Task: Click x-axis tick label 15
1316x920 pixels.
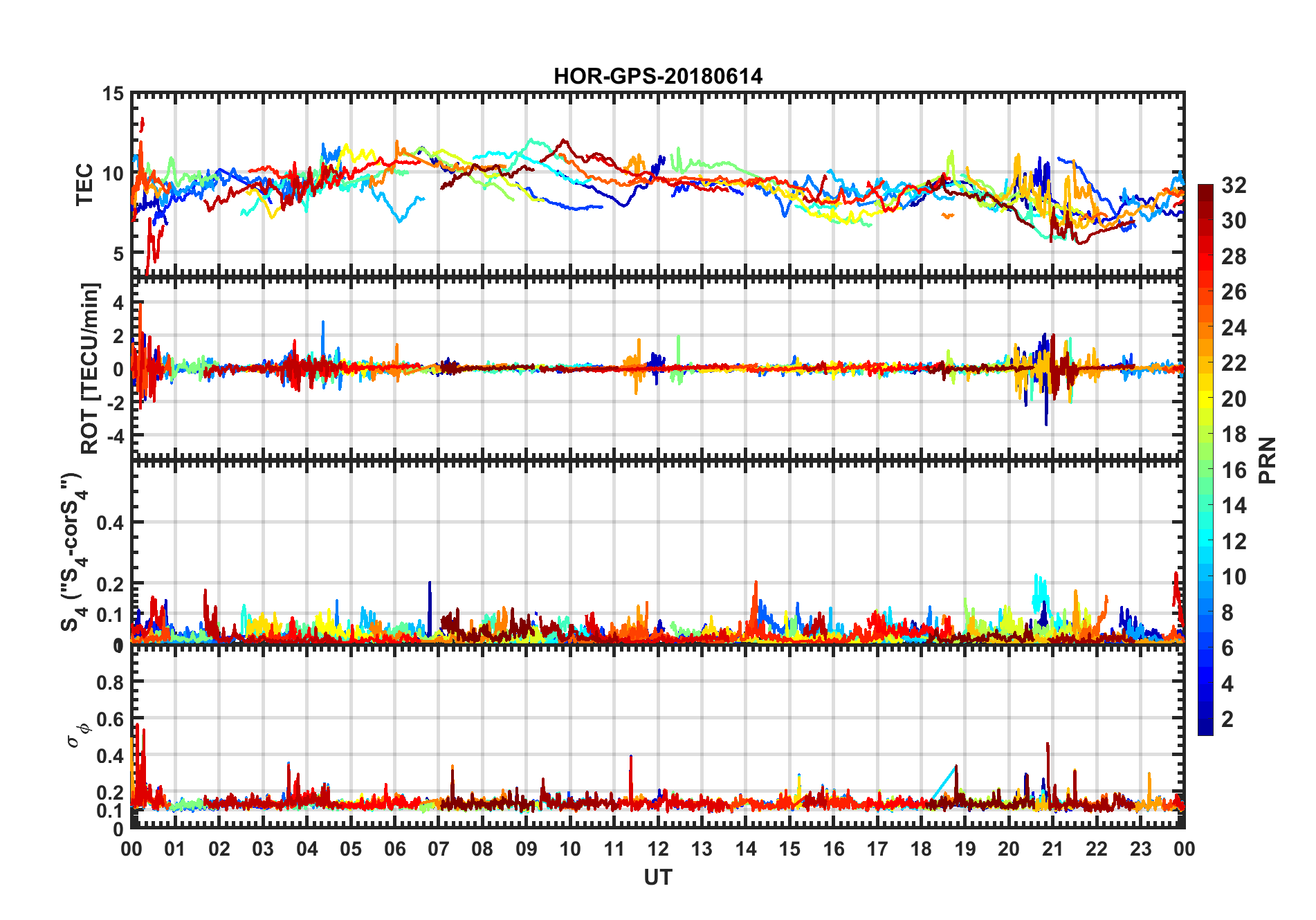Action: [789, 849]
